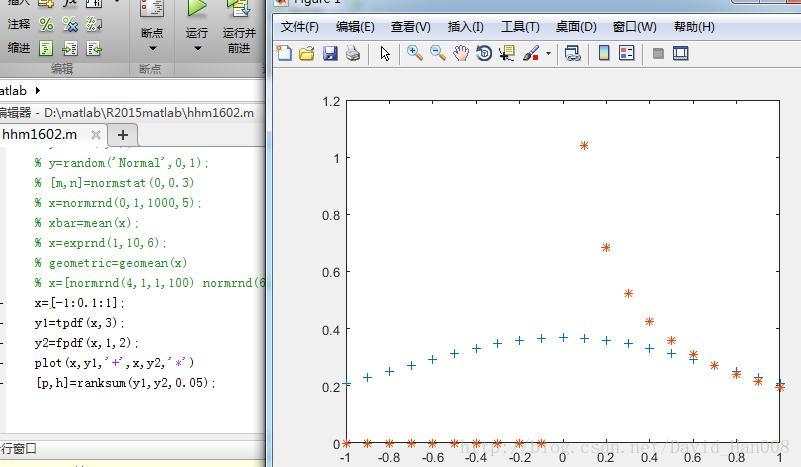Image resolution: width=801 pixels, height=467 pixels.
Task: Select the Rotate 3D tool
Action: (x=484, y=53)
